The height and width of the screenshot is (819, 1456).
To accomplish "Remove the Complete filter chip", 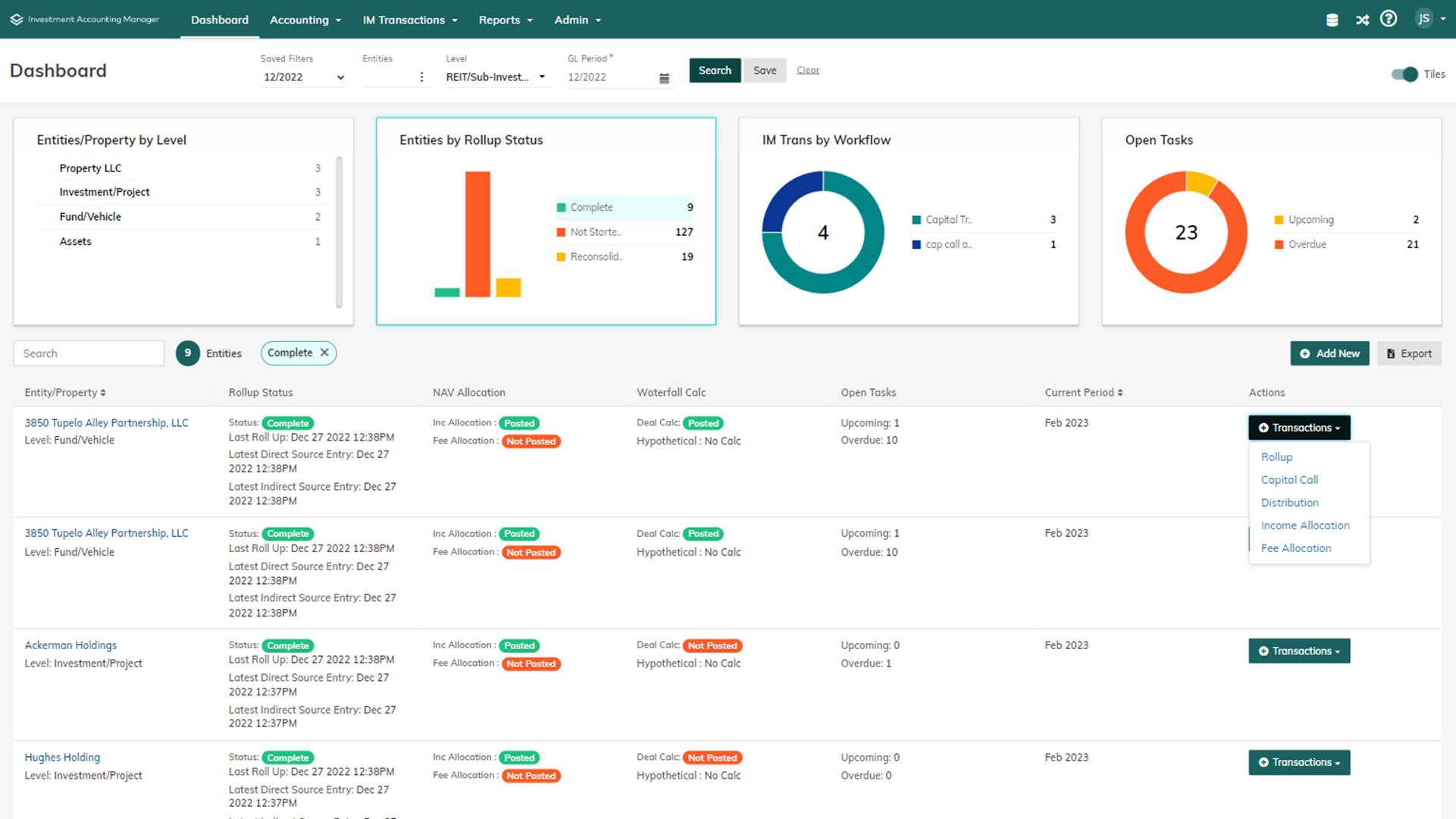I will (324, 353).
